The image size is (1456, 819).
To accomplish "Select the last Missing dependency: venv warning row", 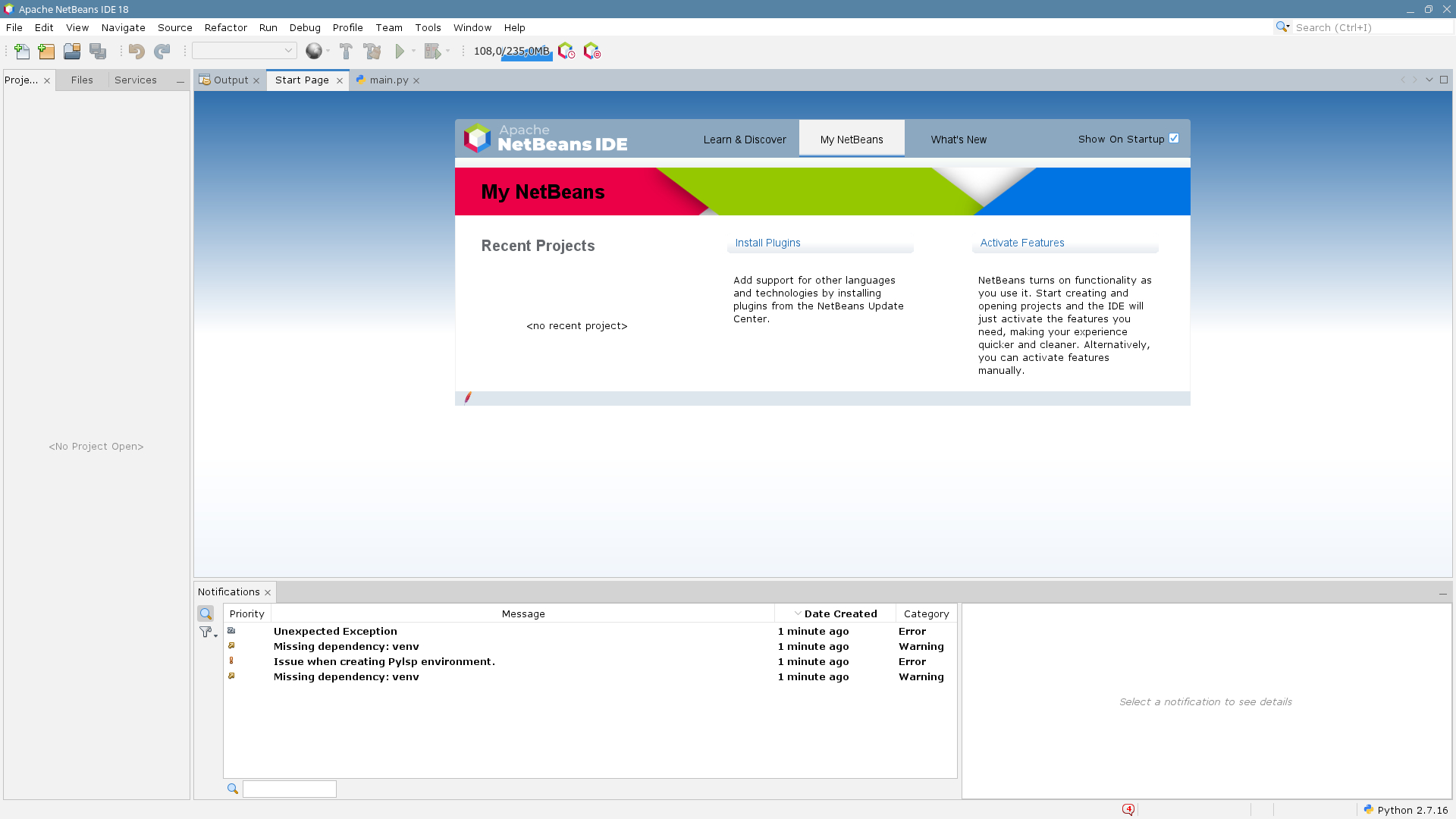I will tap(590, 676).
